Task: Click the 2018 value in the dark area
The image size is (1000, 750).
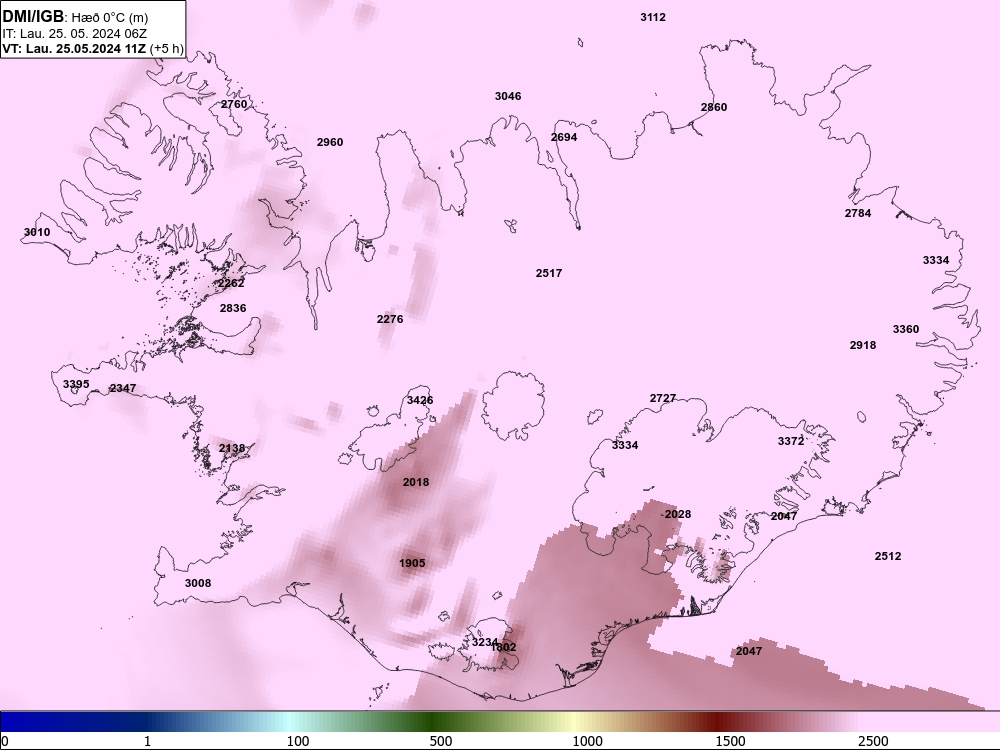Action: pos(416,482)
